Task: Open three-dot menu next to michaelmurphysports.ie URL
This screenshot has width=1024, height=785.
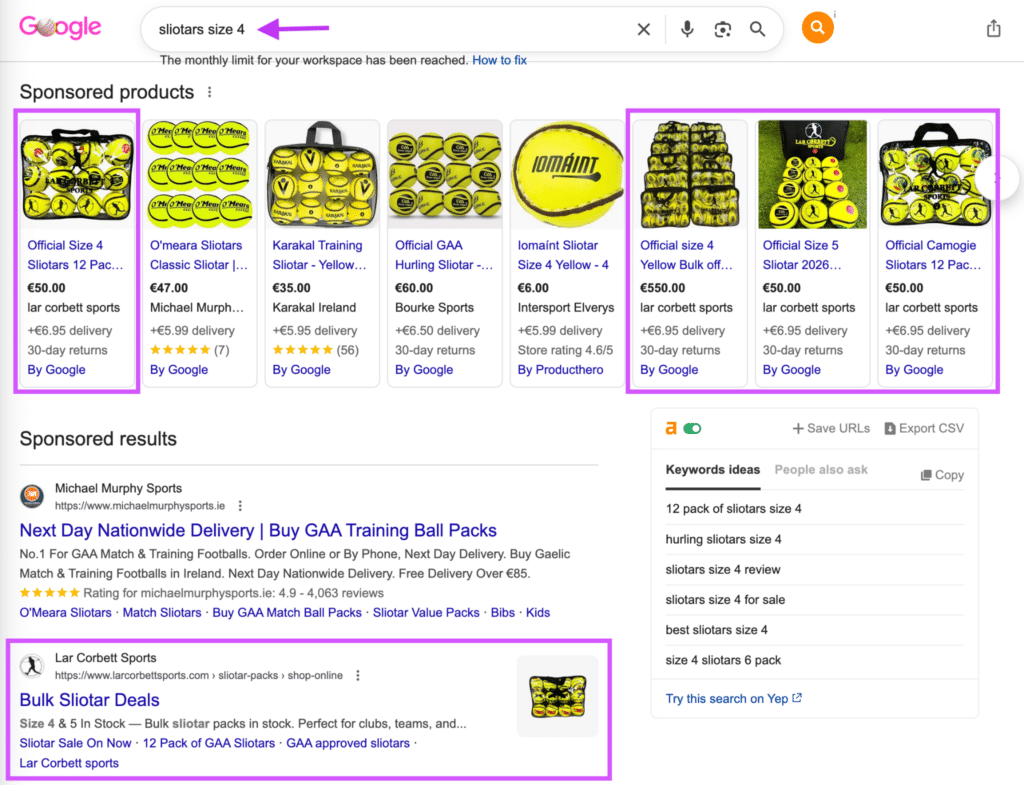Action: point(240,505)
